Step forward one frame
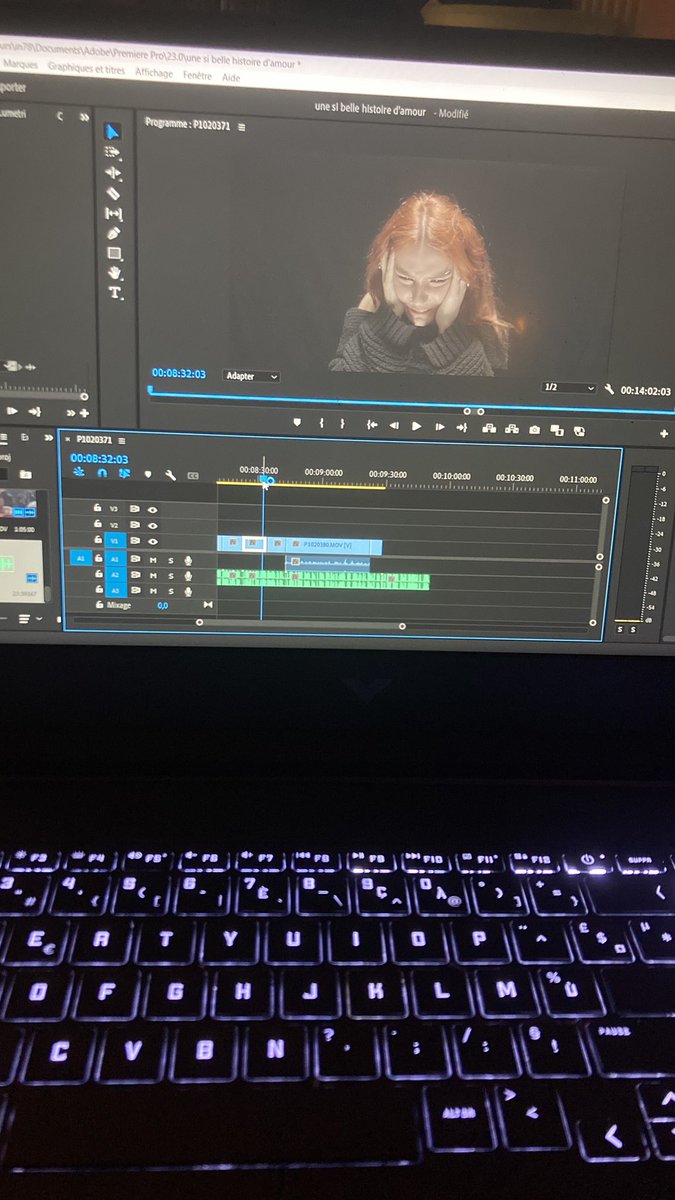Viewport: 675px width, 1200px height. pos(439,427)
